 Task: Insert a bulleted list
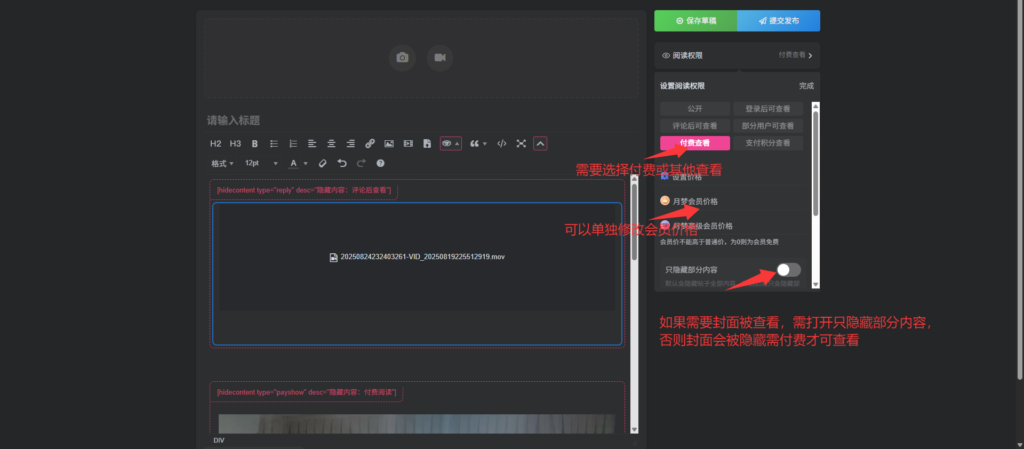coord(274,144)
